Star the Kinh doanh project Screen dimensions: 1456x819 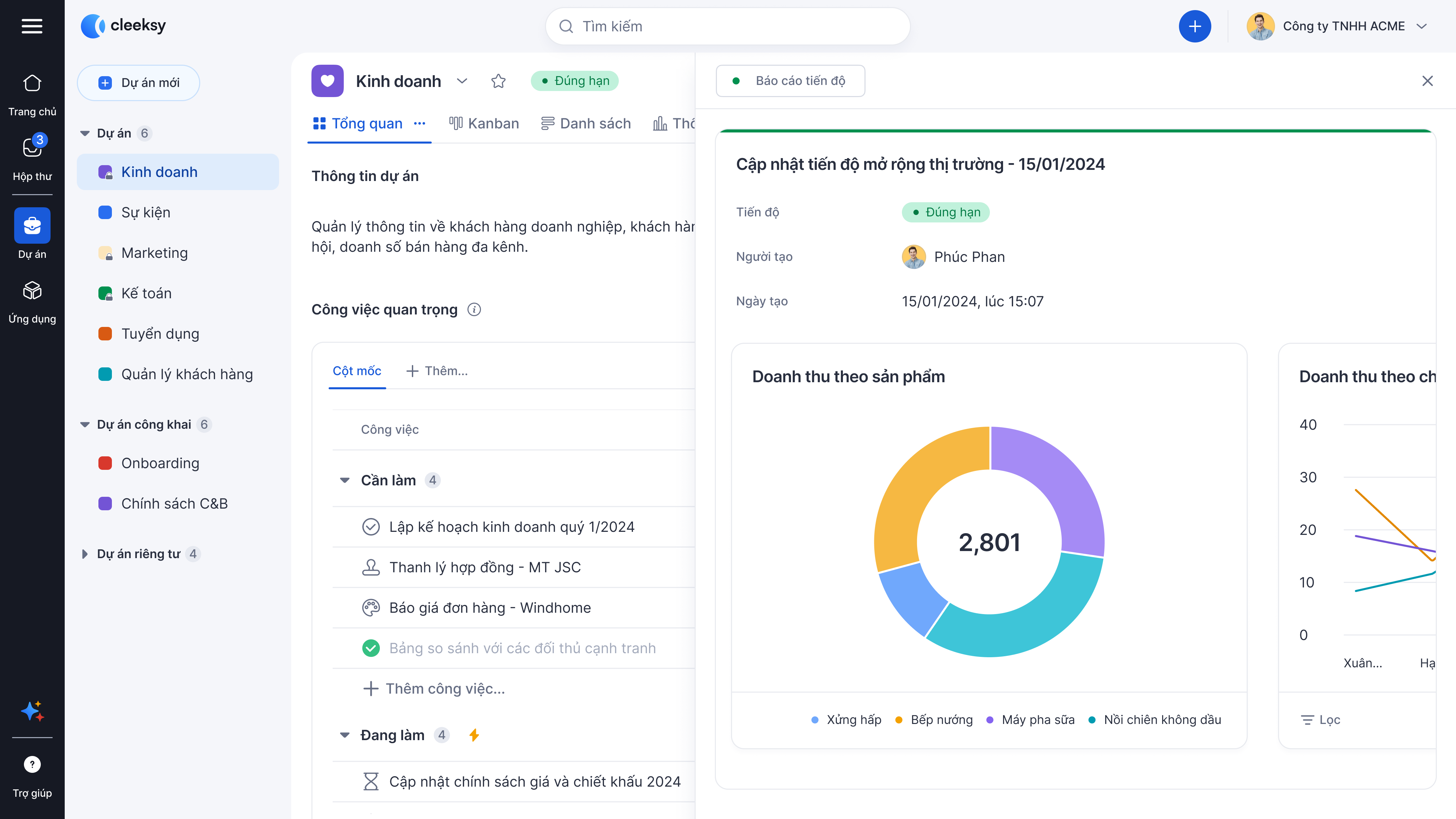[498, 81]
